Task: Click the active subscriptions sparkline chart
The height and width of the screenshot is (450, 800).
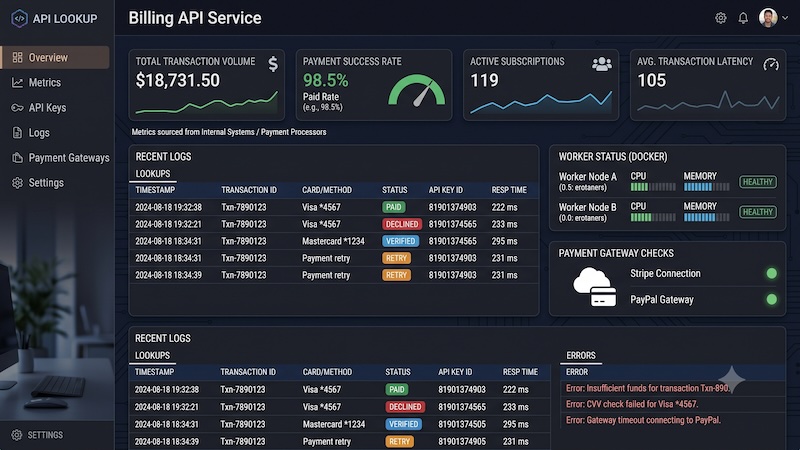Action: 541,103
